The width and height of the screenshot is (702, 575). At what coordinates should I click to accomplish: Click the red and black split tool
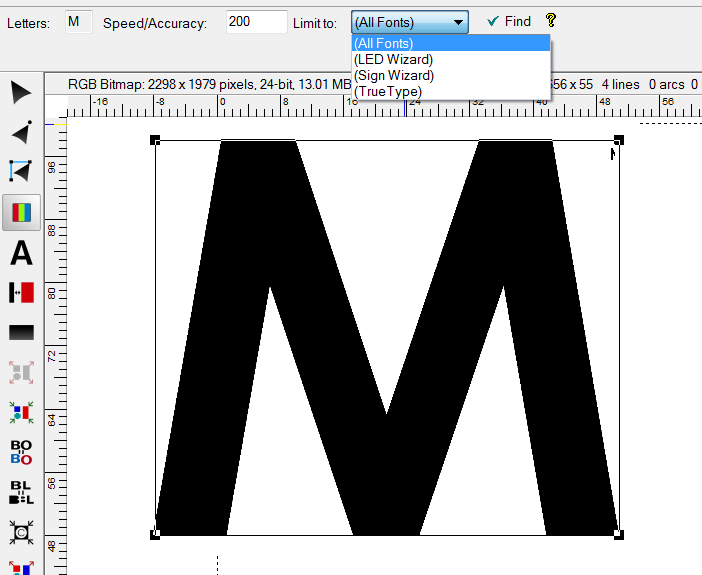pyautogui.click(x=21, y=292)
